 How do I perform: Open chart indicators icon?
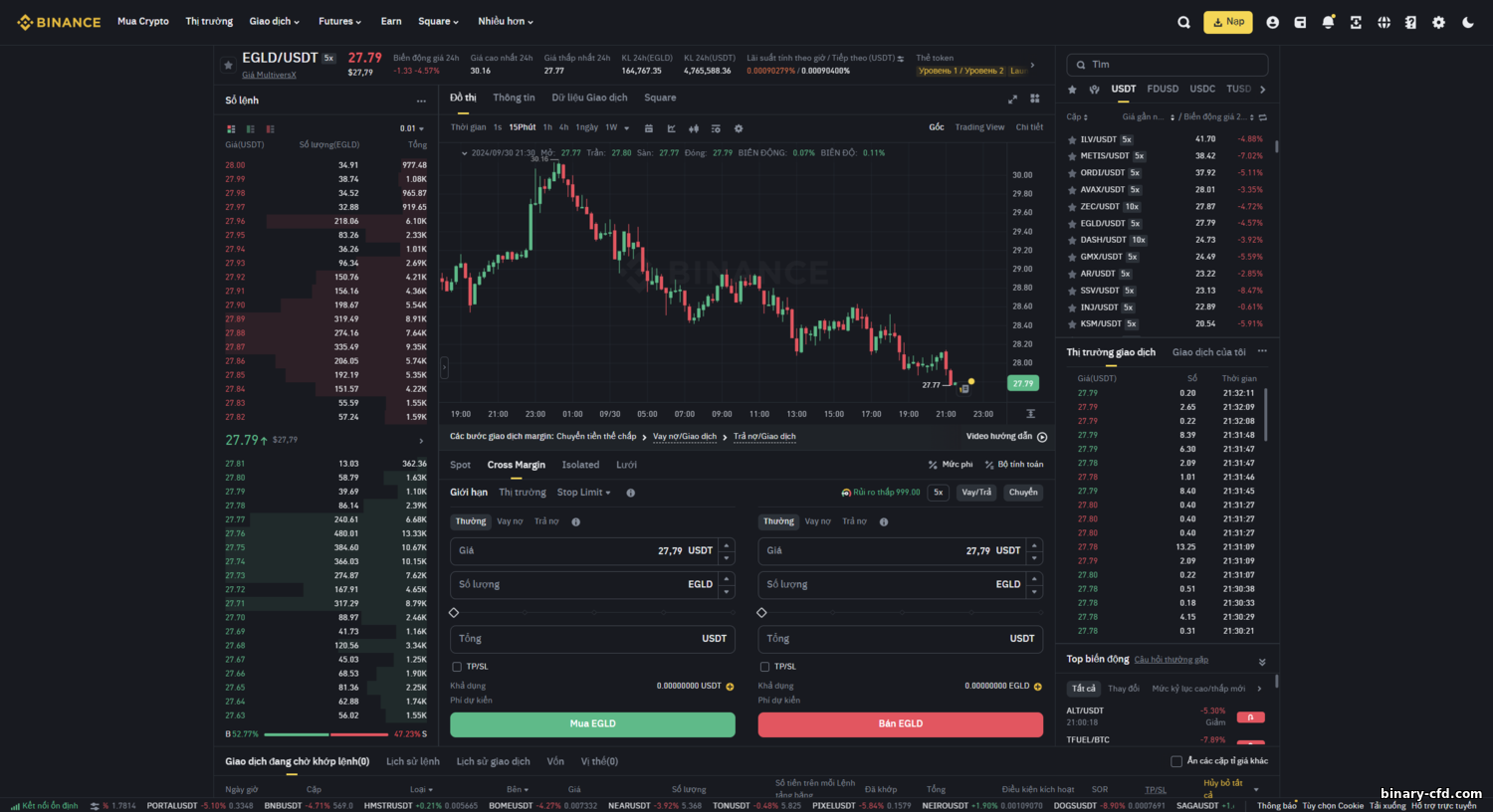716,128
